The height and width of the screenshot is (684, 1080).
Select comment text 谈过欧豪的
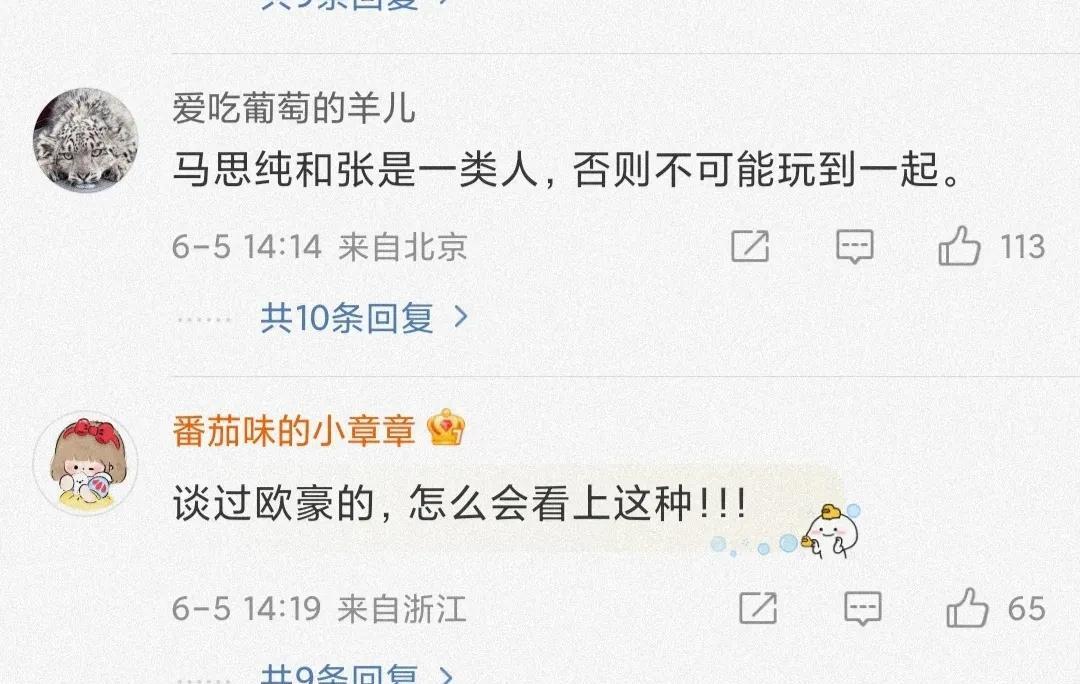point(273,504)
